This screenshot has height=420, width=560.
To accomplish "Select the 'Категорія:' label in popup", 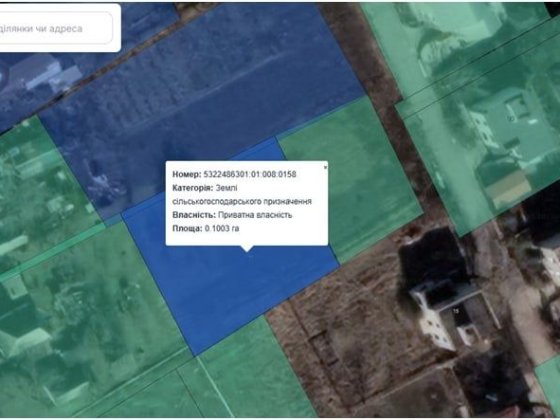I will pos(193,188).
